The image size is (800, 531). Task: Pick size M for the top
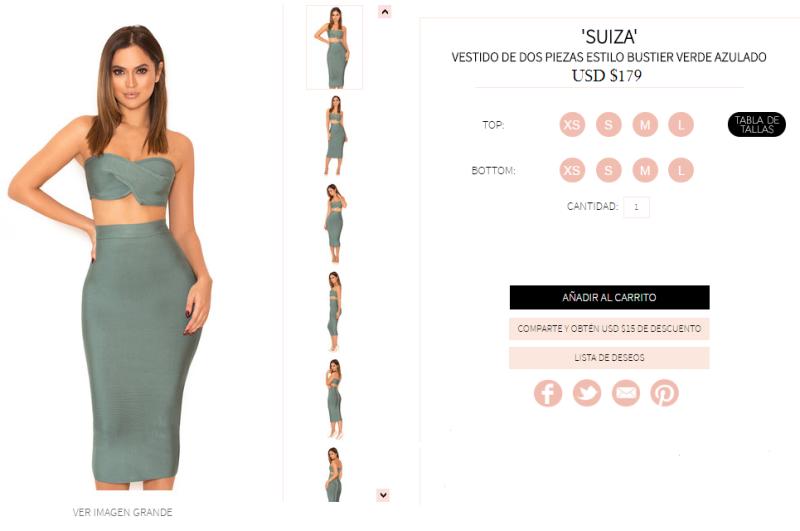(x=645, y=124)
